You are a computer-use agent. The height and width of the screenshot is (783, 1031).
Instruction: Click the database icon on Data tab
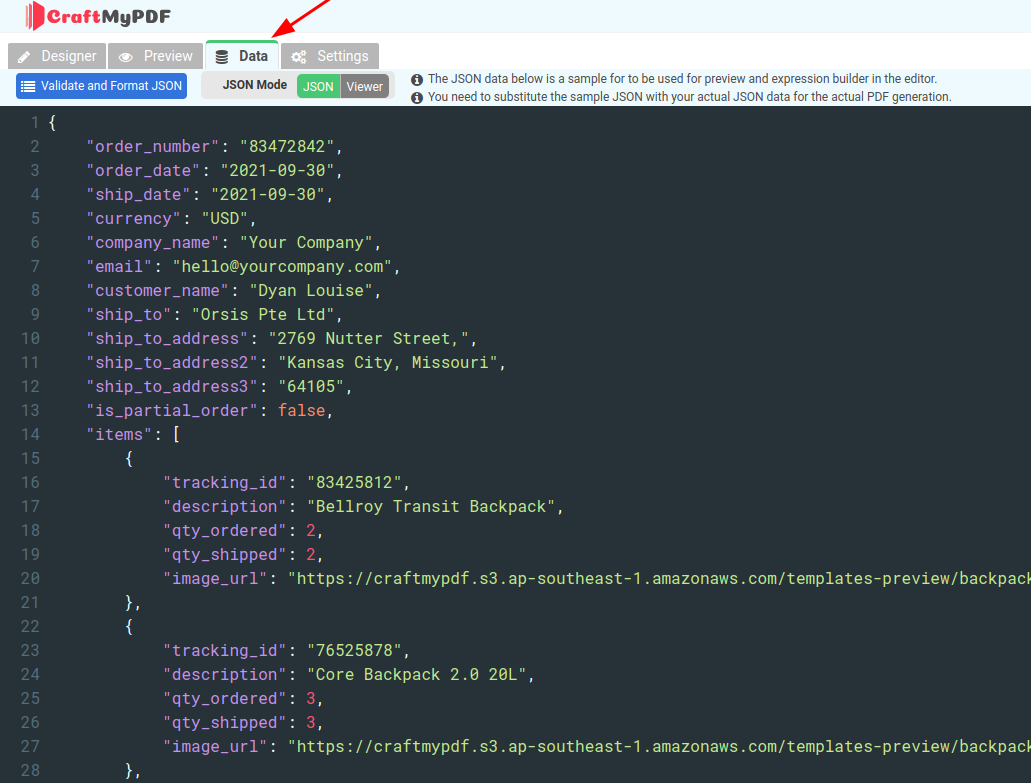click(222, 57)
